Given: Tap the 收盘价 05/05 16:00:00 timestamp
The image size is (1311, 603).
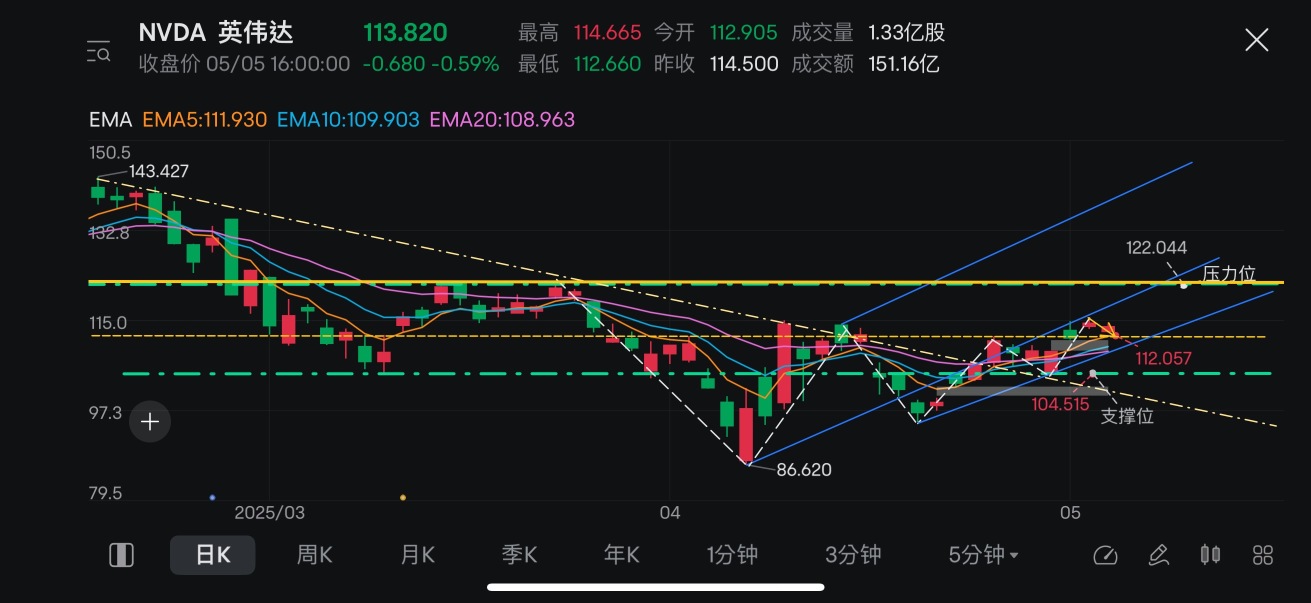Looking at the screenshot, I should (244, 64).
